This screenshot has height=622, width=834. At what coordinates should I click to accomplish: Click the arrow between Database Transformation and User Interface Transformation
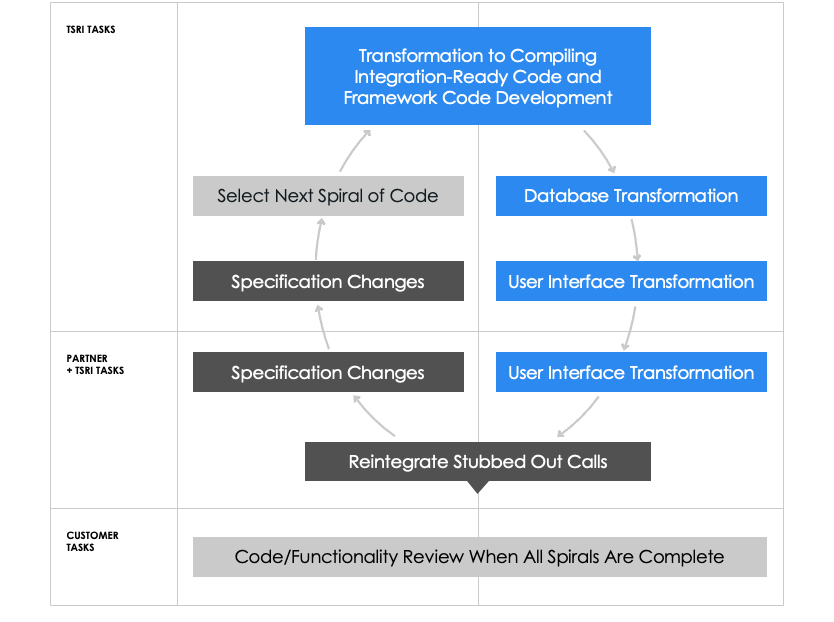point(635,238)
